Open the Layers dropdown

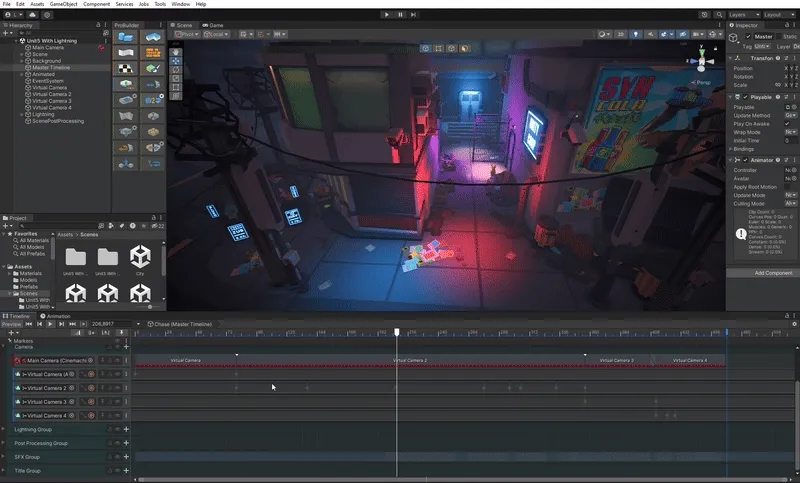click(x=743, y=15)
